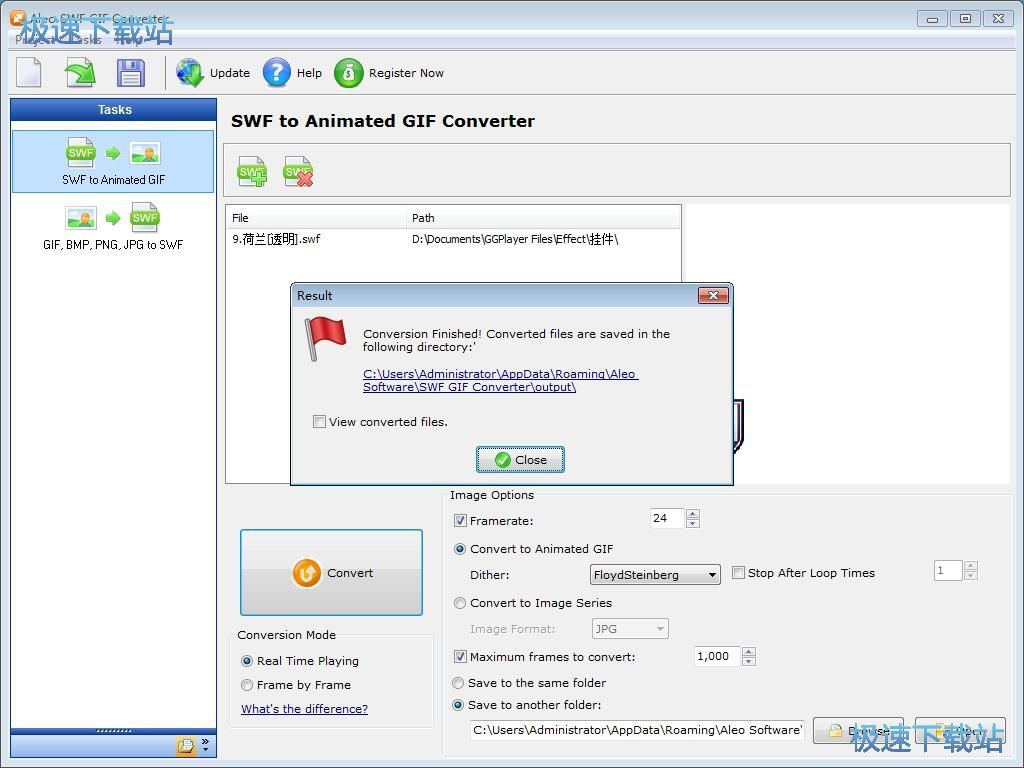The image size is (1024, 768).
Task: Click the Register Now money bag icon
Action: [x=348, y=72]
